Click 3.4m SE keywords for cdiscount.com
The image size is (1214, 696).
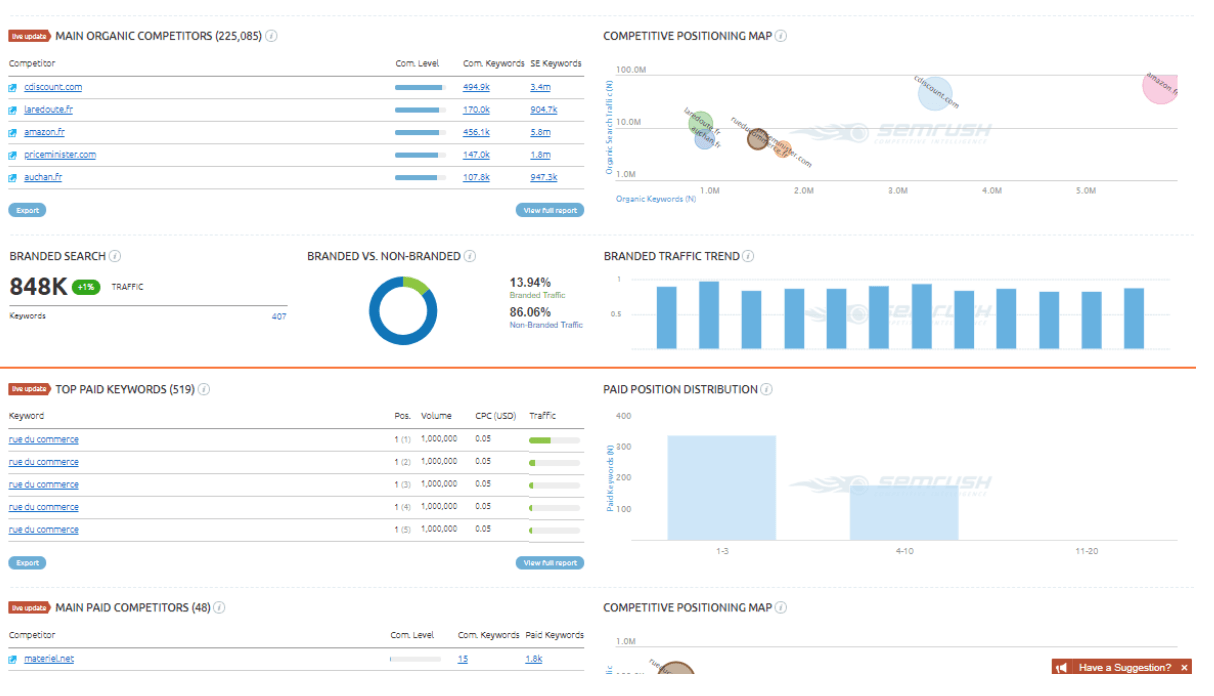540,87
